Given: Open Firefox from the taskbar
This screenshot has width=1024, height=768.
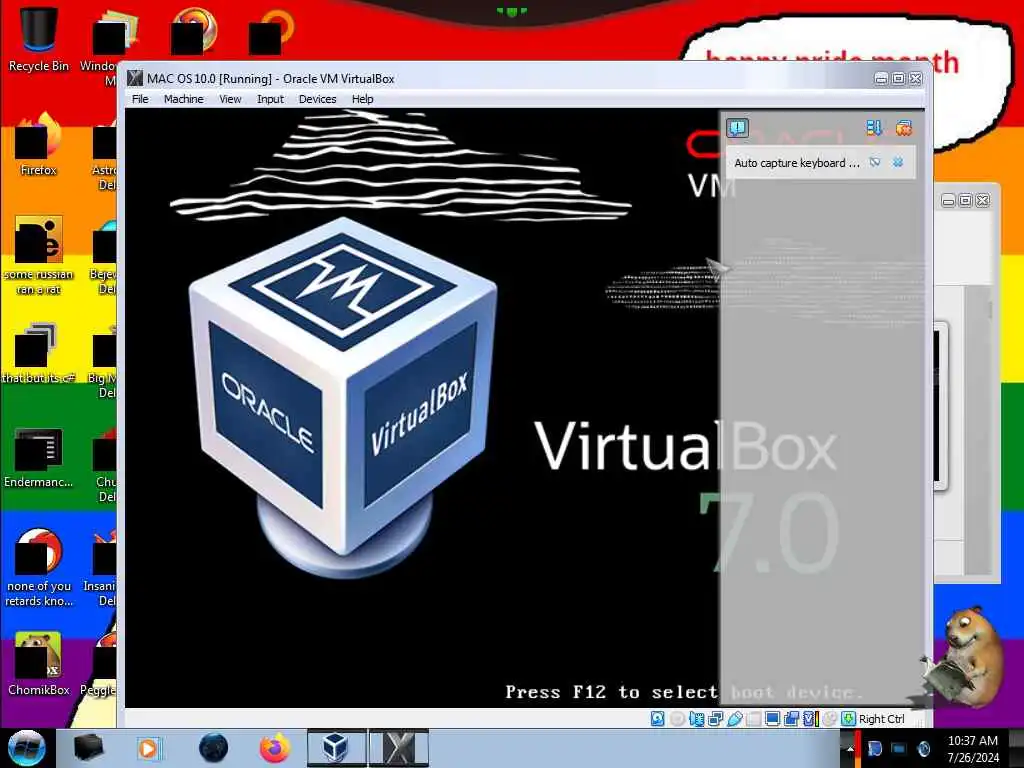Looking at the screenshot, I should click(275, 748).
